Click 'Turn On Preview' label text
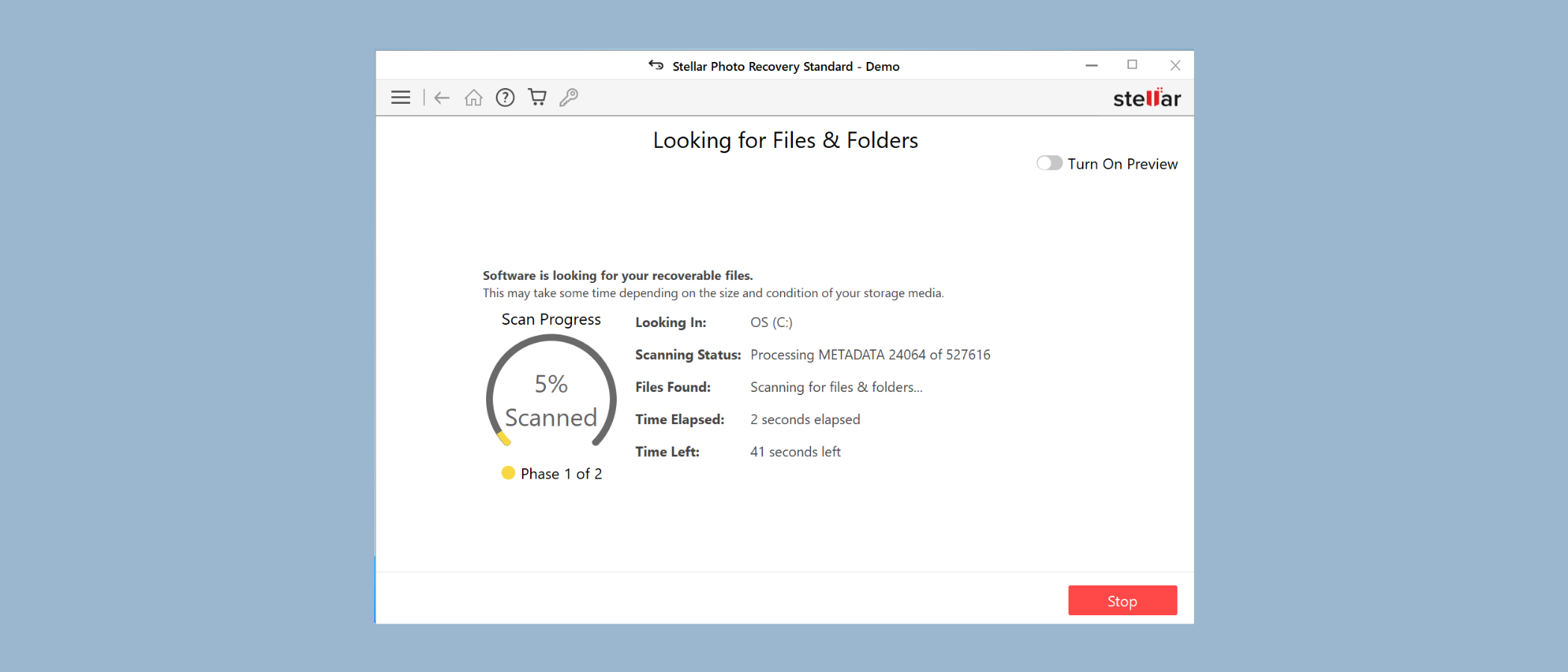Screen dimensions: 1568x672 coord(1122,164)
